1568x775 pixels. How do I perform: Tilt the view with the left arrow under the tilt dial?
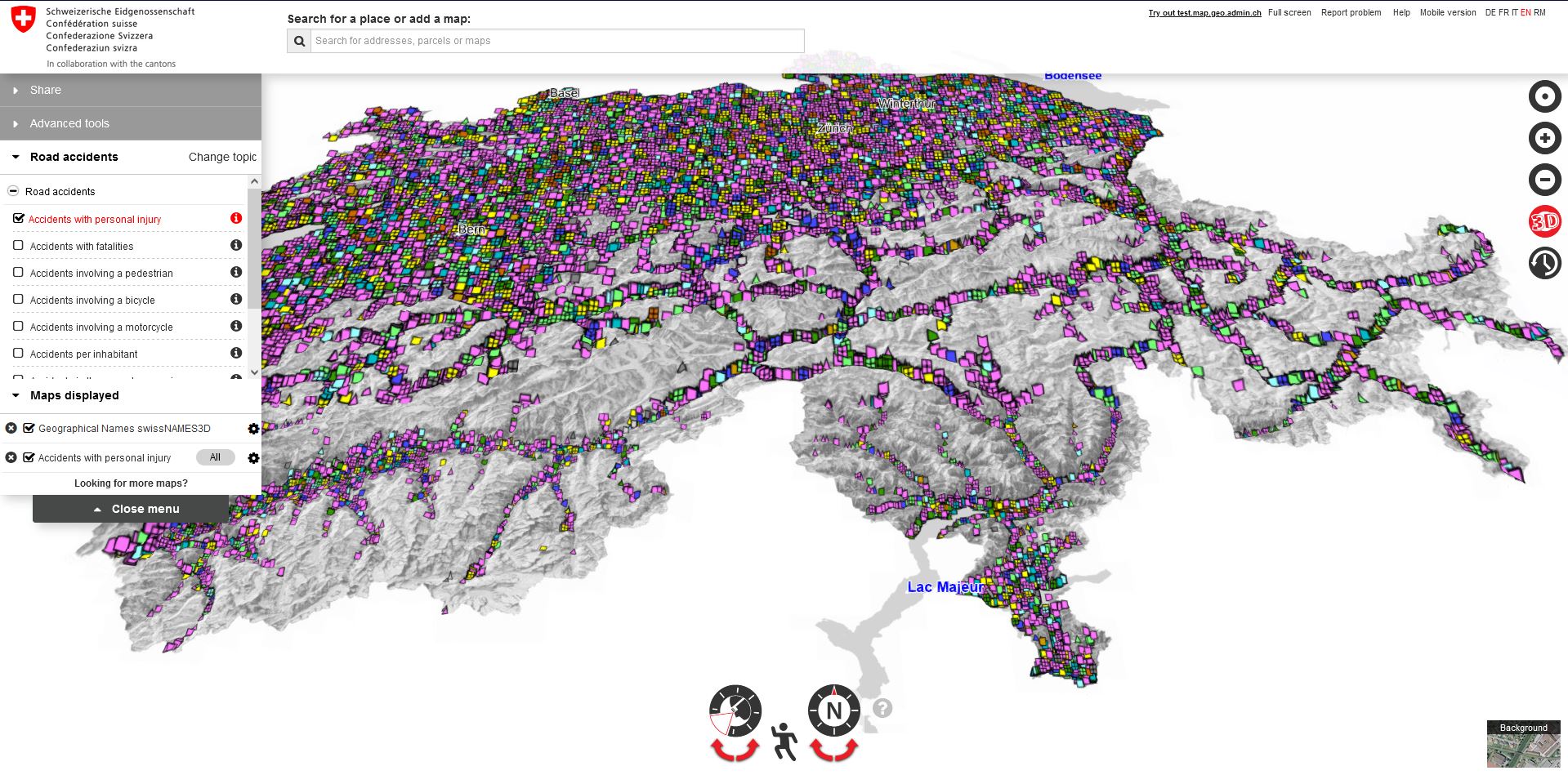tap(721, 748)
